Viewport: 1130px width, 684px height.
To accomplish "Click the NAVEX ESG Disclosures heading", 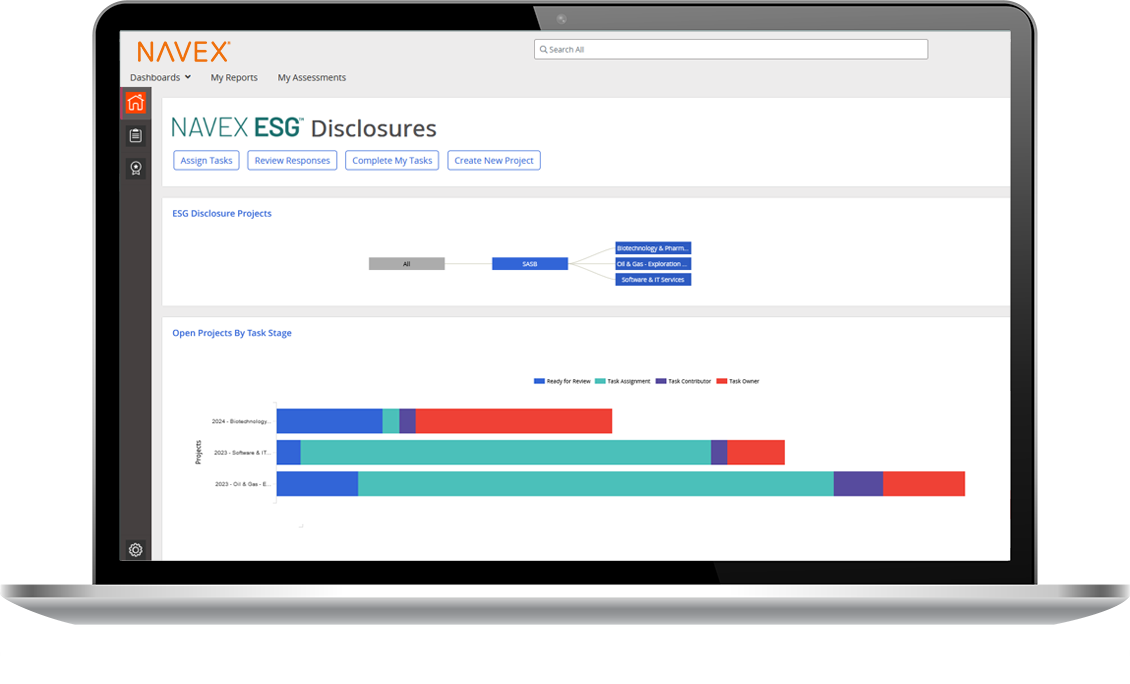I will point(303,128).
